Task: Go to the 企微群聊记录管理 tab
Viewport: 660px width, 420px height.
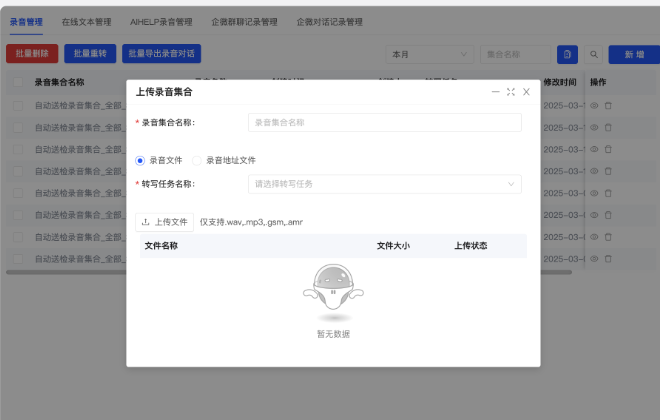Action: pyautogui.click(x=244, y=21)
